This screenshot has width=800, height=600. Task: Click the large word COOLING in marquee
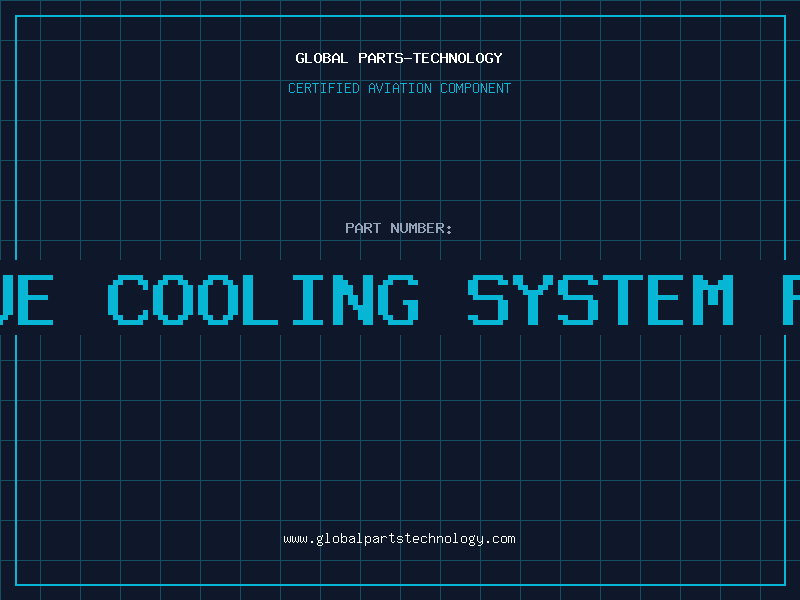(x=263, y=300)
